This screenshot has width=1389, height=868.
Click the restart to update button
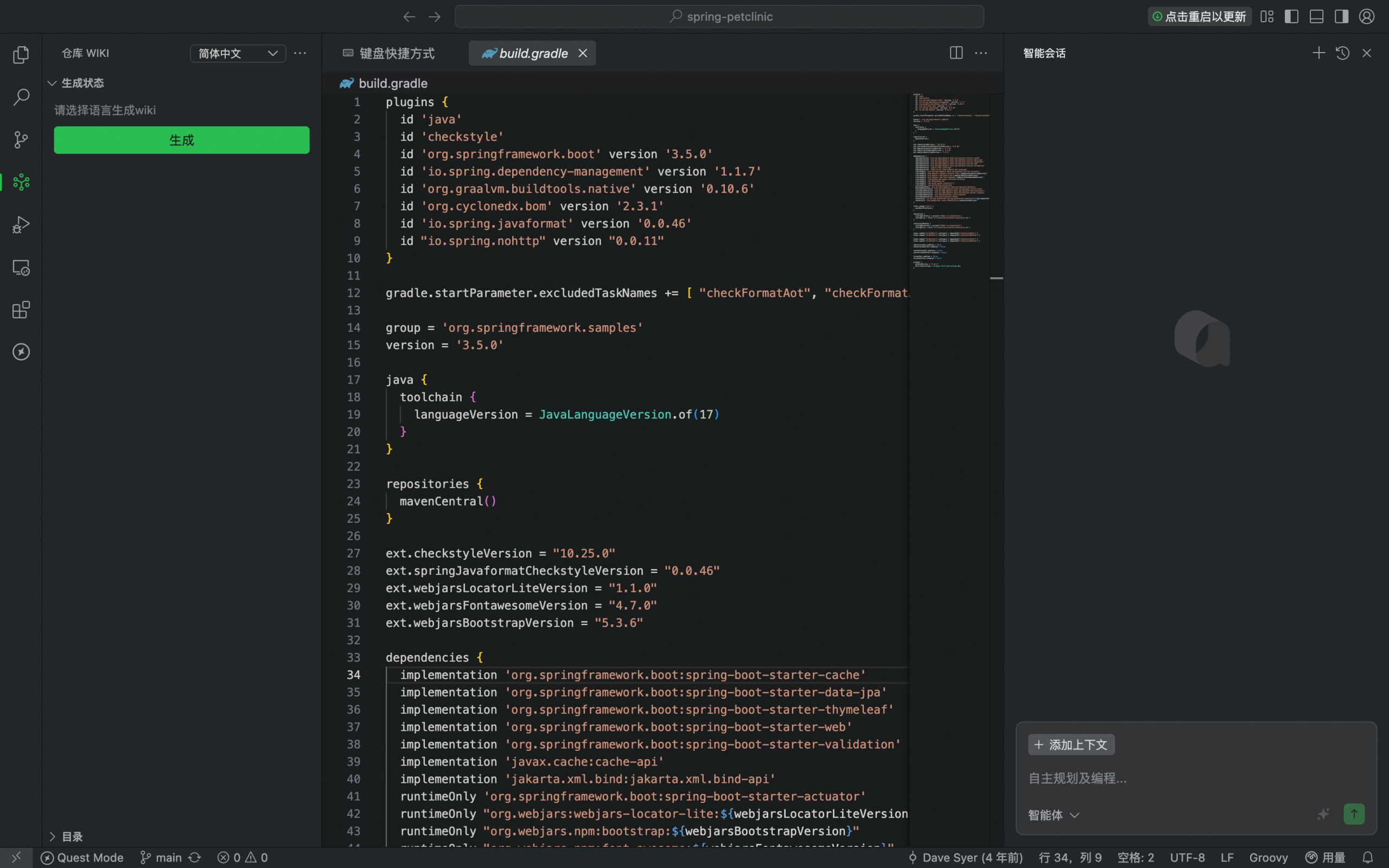tap(1199, 17)
